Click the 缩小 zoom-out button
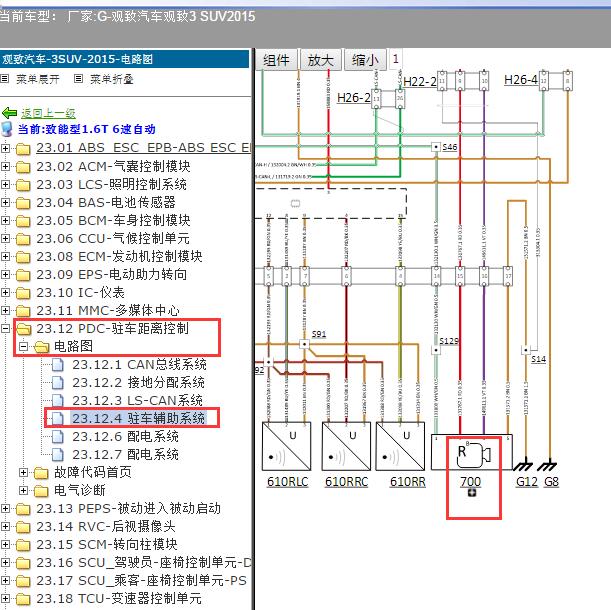Screen dimensions: 611x610 point(365,60)
